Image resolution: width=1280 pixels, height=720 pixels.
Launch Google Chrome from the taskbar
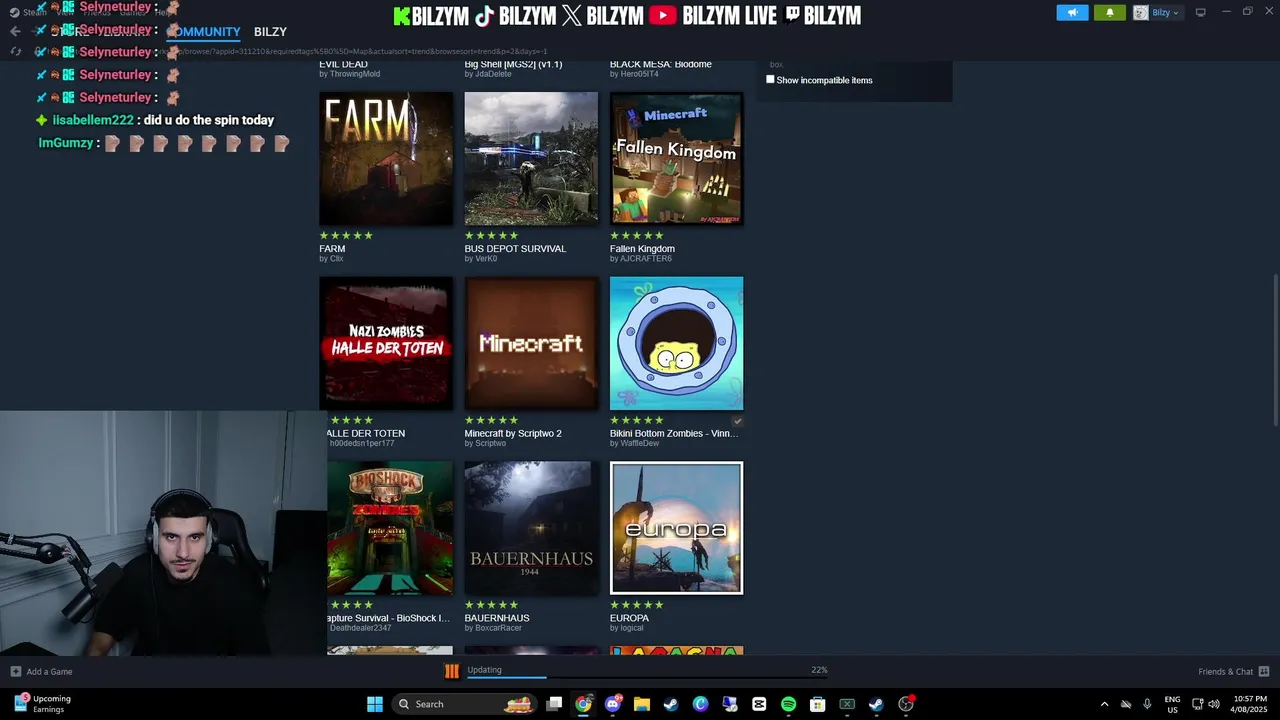pyautogui.click(x=583, y=704)
